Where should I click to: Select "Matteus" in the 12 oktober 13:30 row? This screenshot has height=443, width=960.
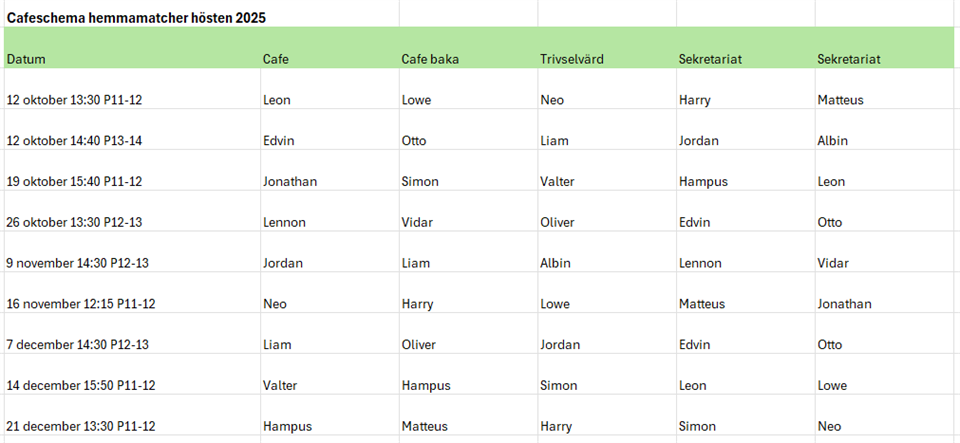[840, 100]
